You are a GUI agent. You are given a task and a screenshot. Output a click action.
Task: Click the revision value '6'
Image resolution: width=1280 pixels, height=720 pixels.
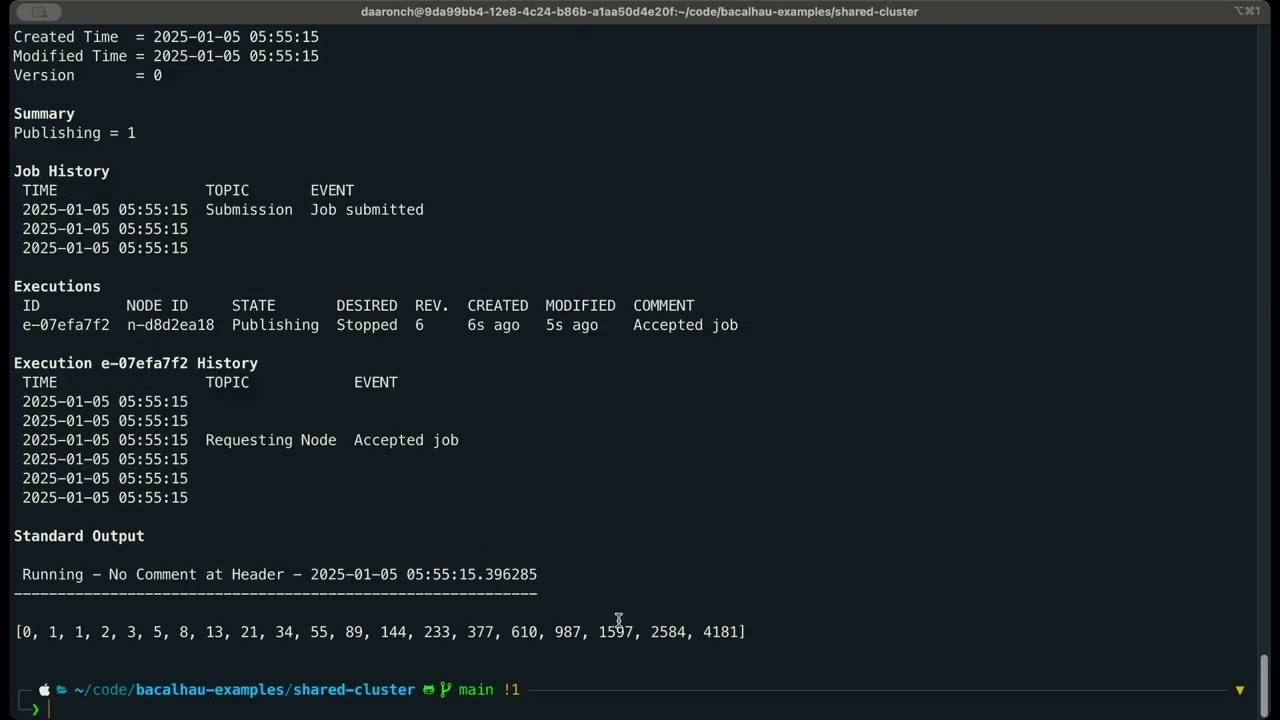coord(419,325)
